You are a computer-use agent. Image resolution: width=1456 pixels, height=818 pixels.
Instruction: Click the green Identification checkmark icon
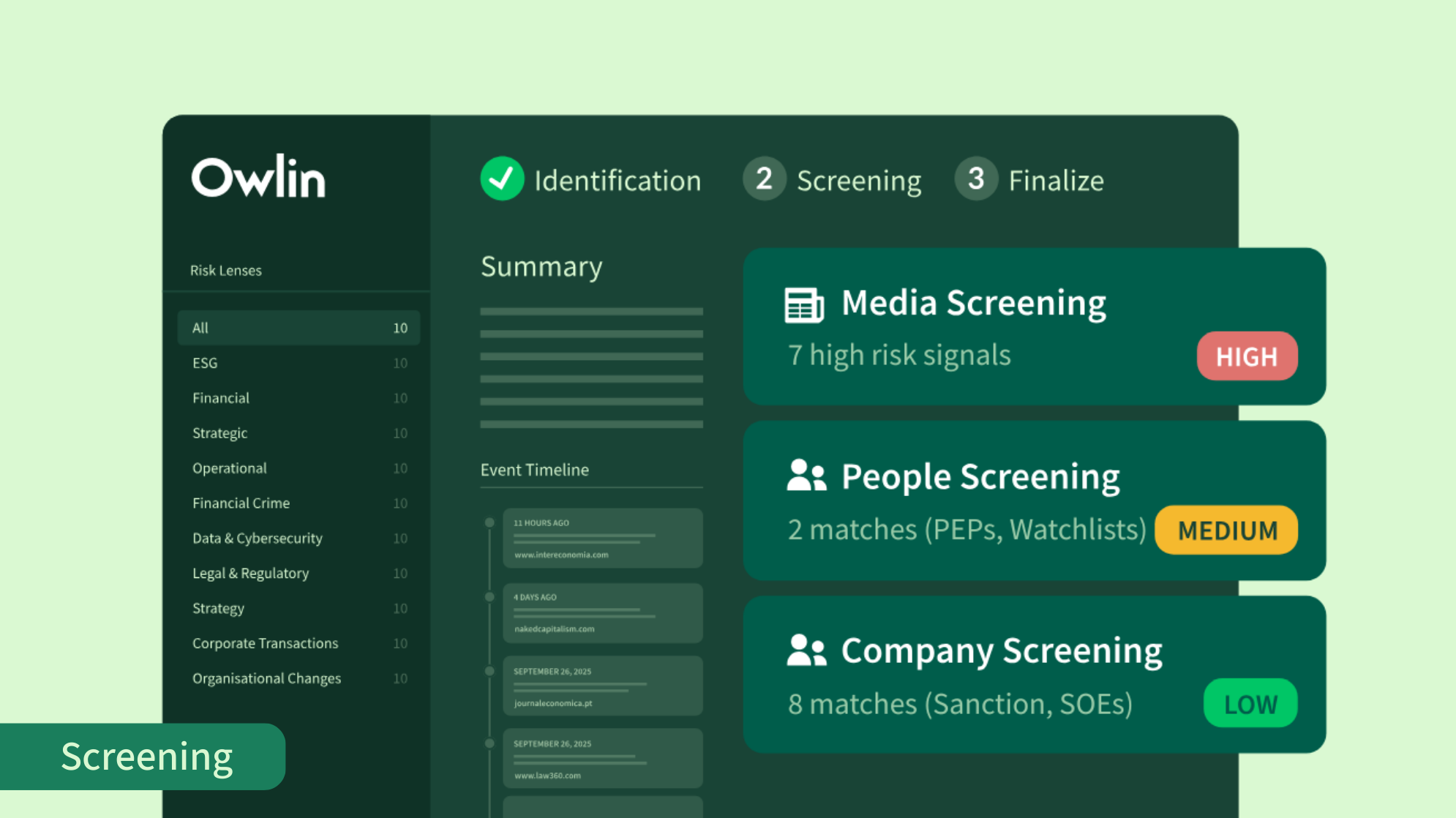tap(502, 179)
